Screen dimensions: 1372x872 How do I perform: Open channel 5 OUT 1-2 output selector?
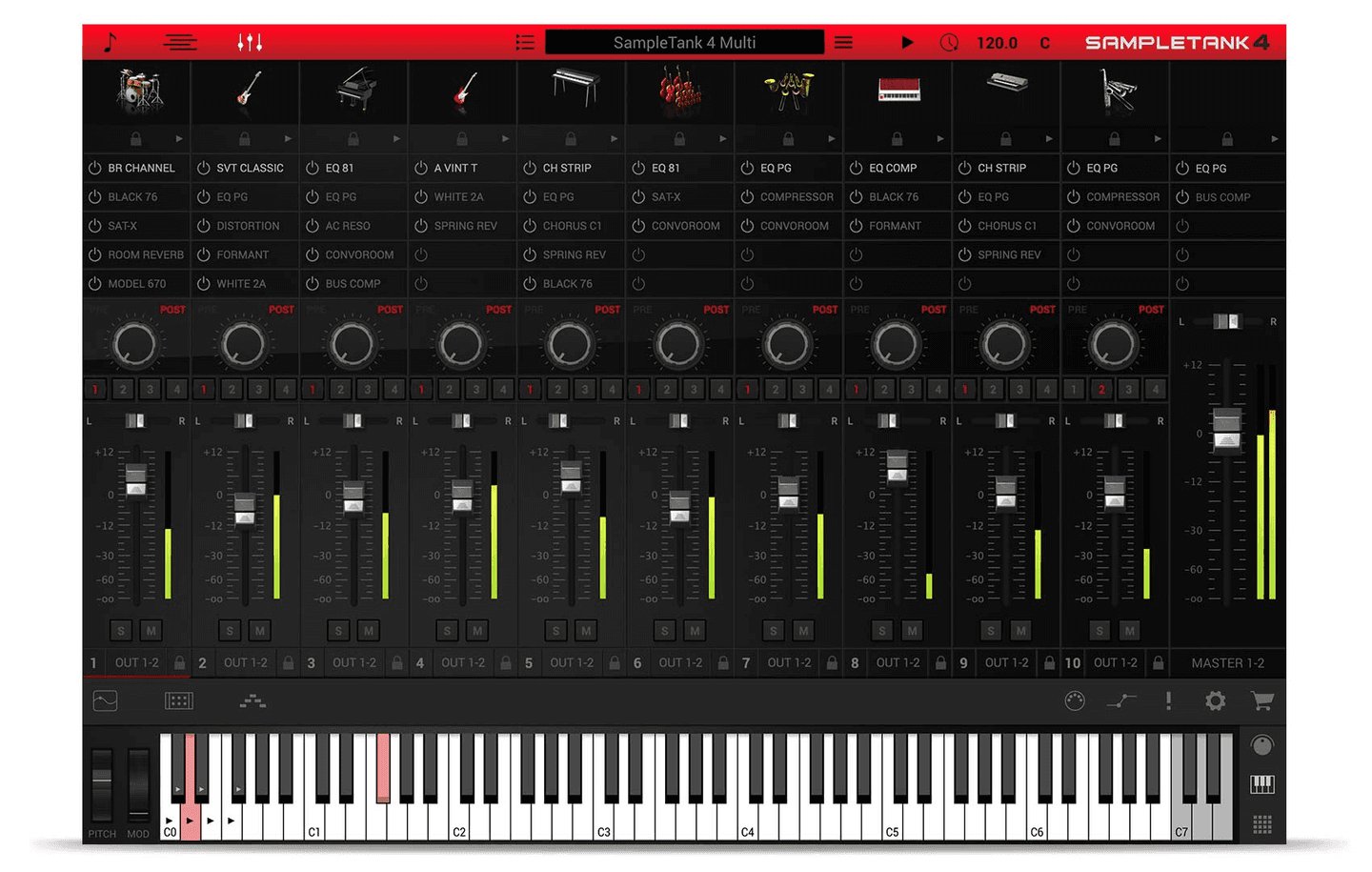(572, 662)
